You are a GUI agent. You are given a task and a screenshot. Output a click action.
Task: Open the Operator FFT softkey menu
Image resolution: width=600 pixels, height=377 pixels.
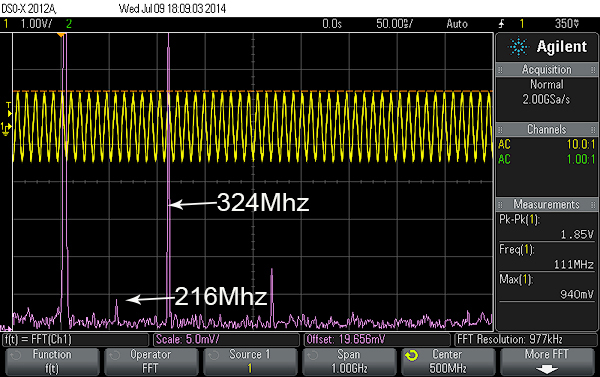click(x=151, y=362)
